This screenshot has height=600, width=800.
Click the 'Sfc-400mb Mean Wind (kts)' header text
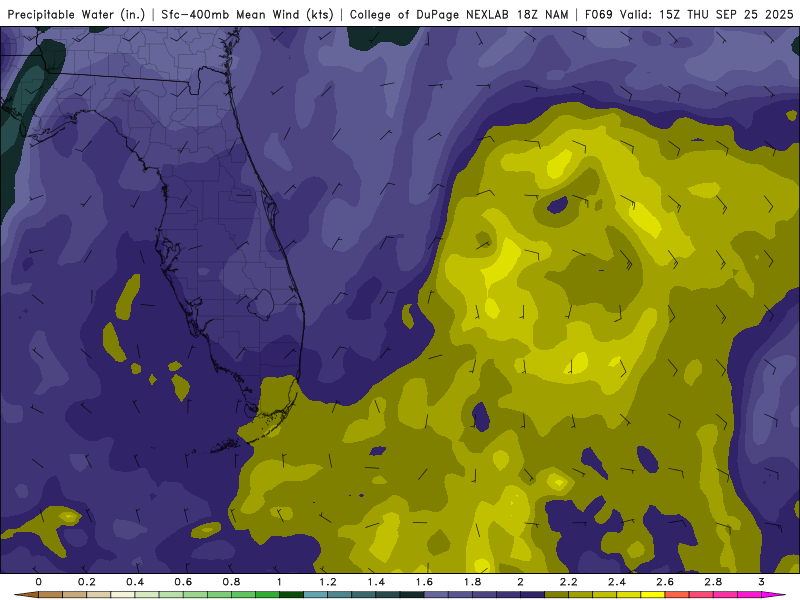click(x=247, y=15)
